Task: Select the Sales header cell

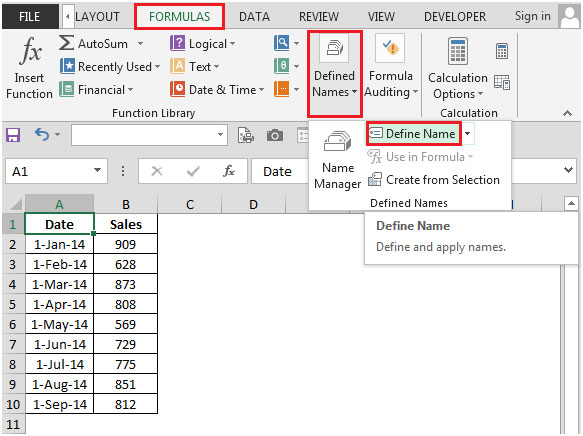Action: (126, 224)
